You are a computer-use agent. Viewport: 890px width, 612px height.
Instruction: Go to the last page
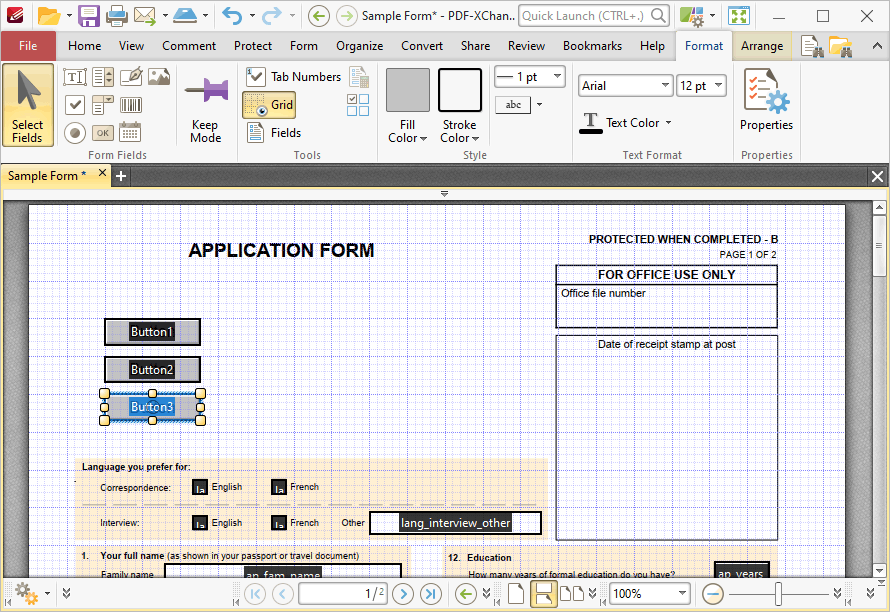(x=431, y=594)
